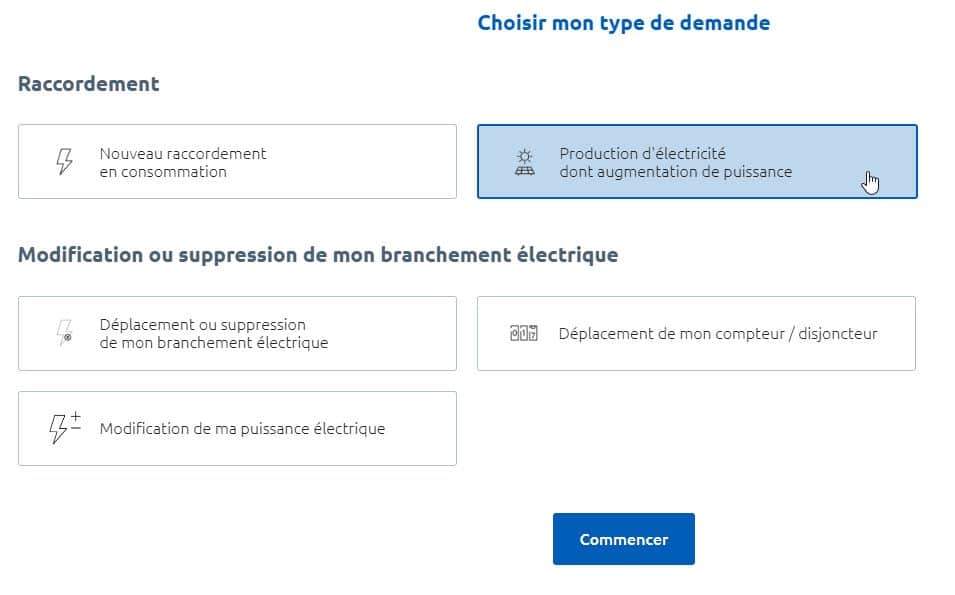Select 'Déplacement de mon compteur / disjoncteur' text

718,334
